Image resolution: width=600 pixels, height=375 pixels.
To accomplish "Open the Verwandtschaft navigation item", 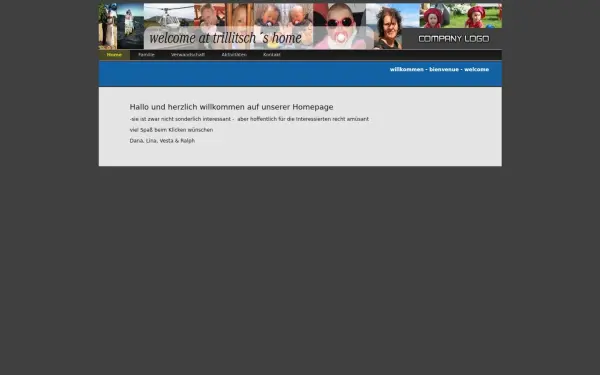I will coord(188,55).
